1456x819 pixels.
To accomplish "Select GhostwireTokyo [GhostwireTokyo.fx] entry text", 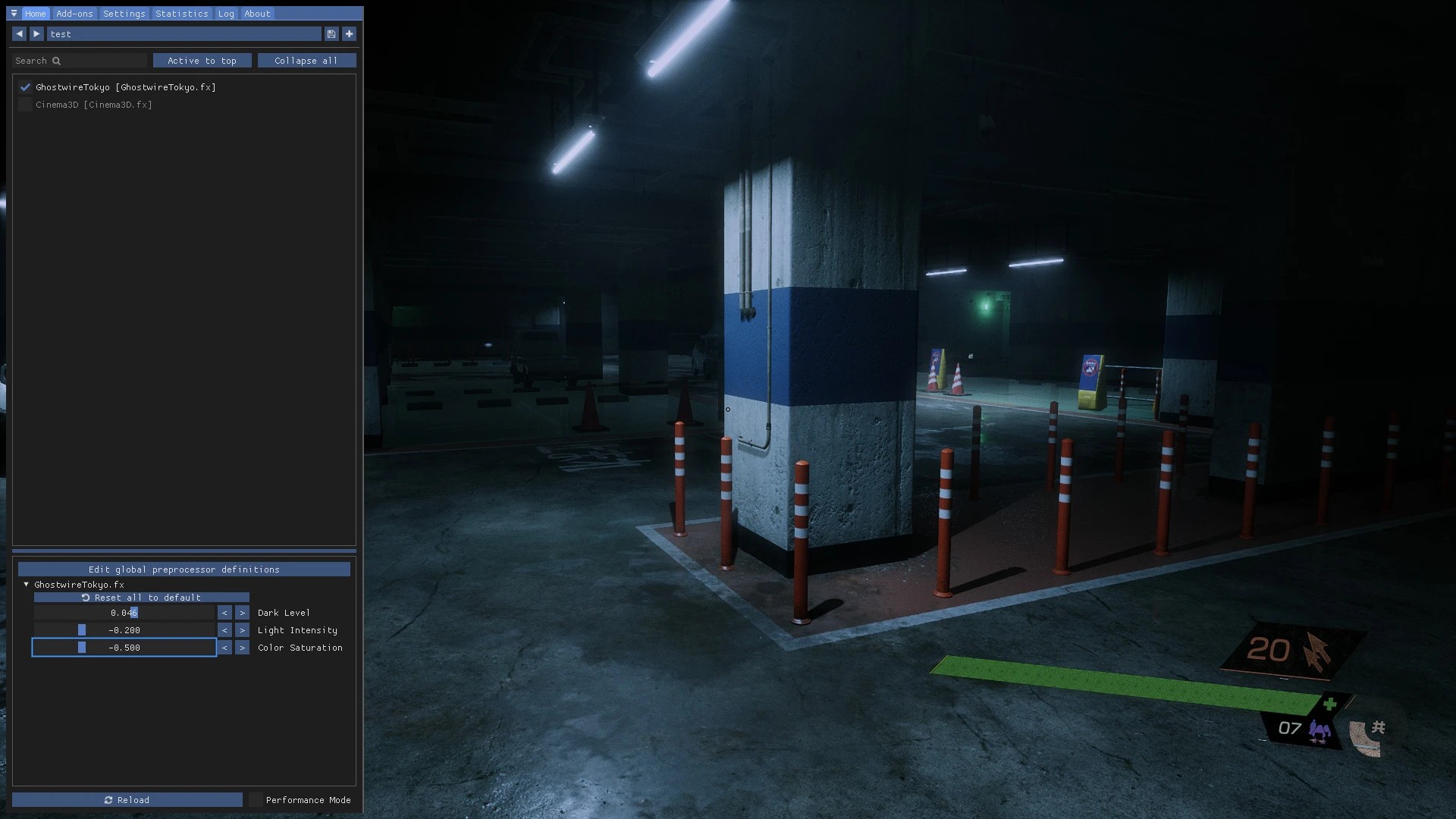I will [126, 87].
